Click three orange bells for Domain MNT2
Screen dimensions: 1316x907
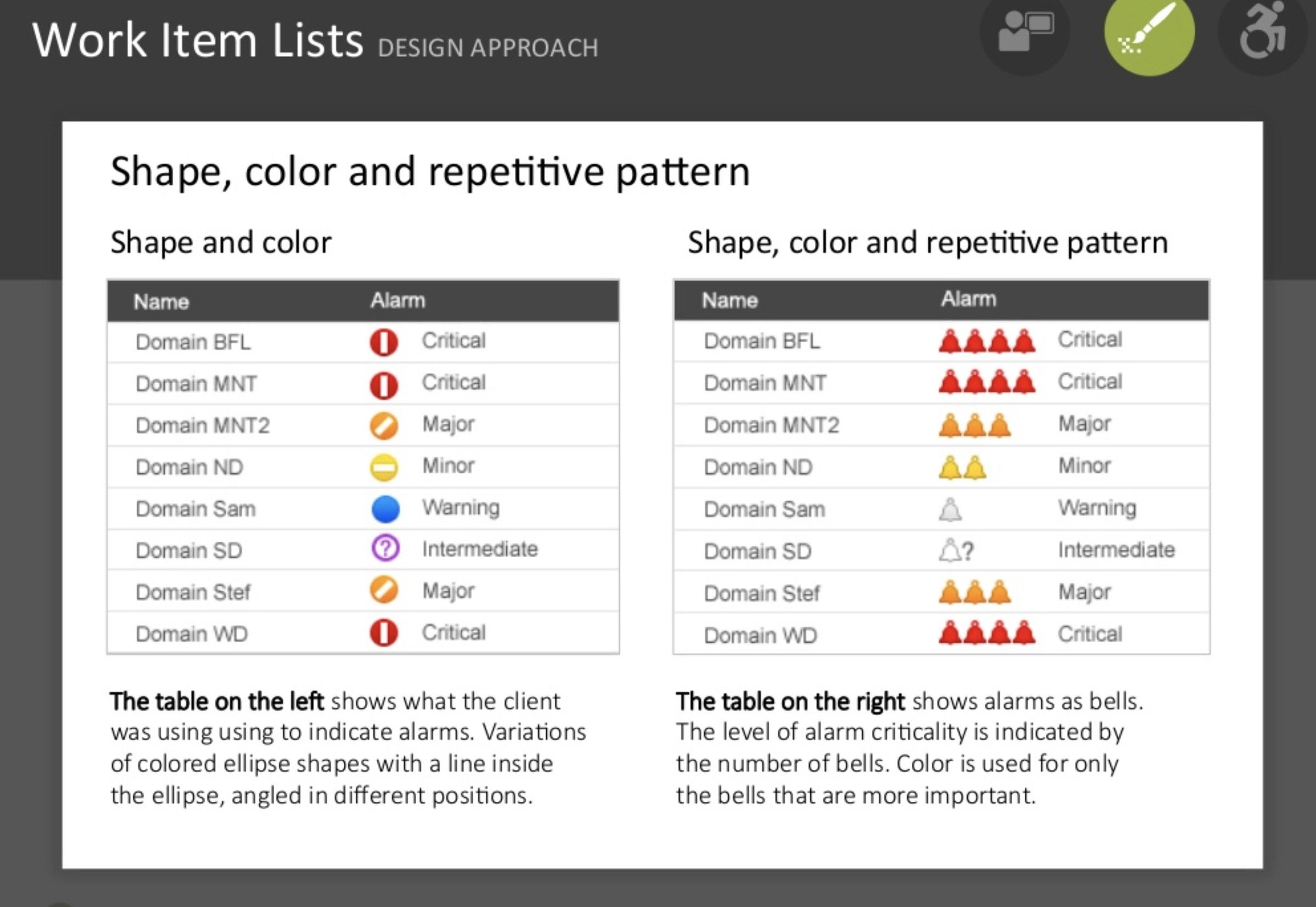tap(975, 425)
